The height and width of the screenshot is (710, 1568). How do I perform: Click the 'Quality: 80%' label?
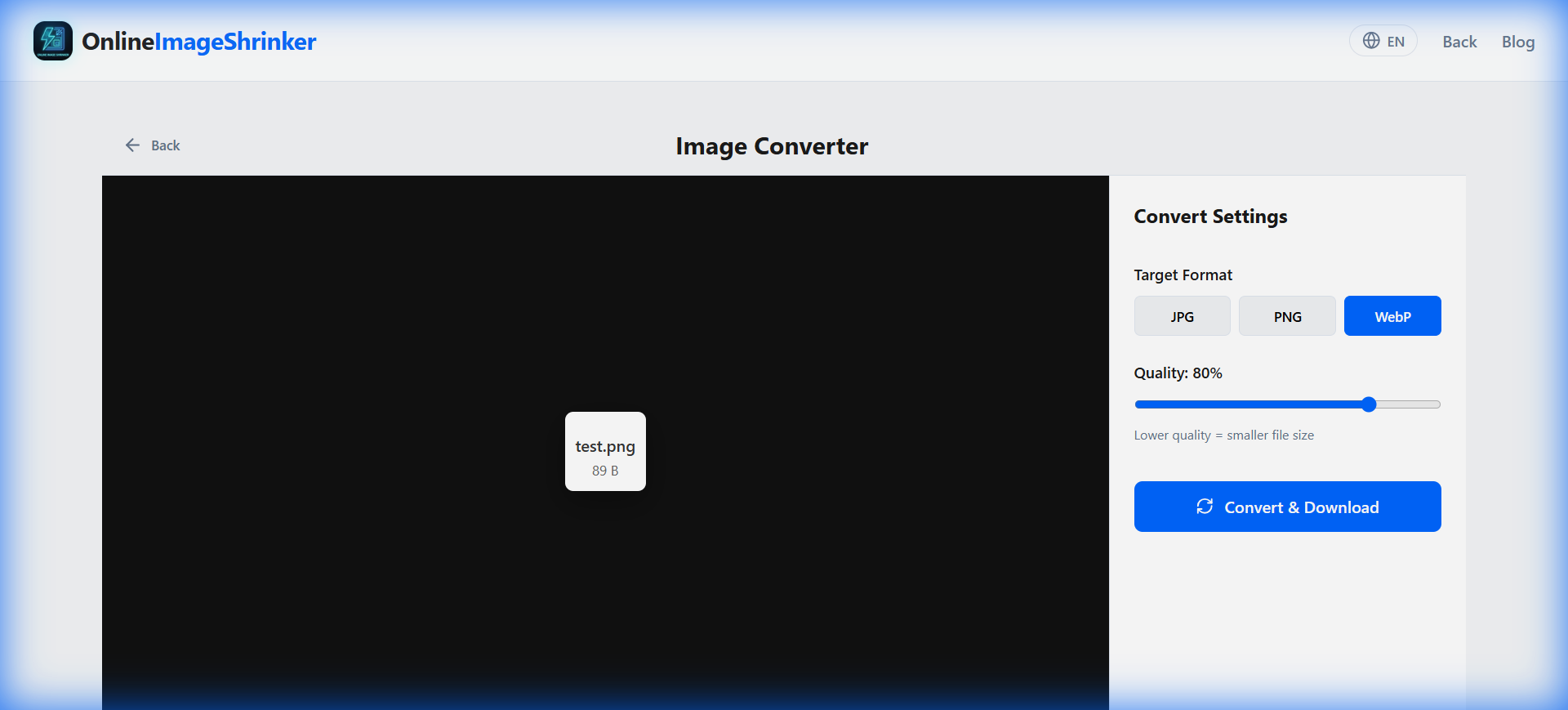[1178, 373]
